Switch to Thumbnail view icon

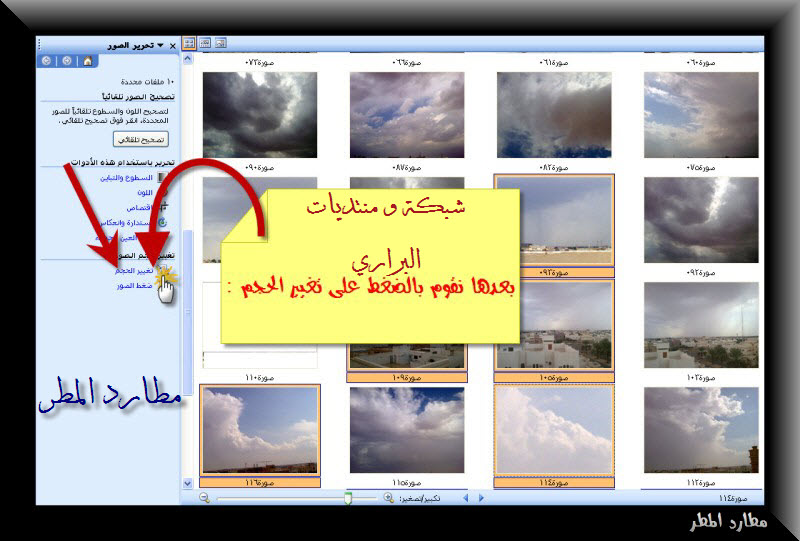188,43
